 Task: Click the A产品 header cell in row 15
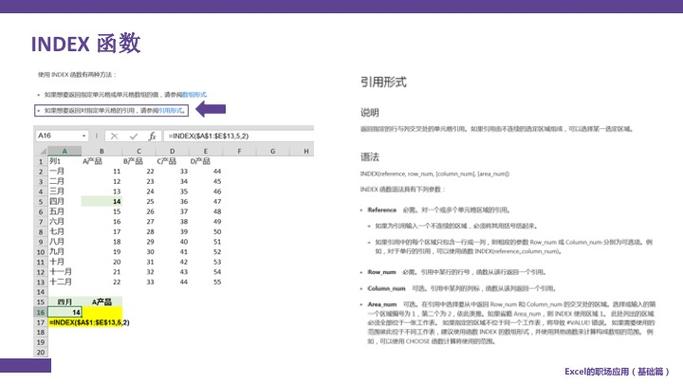pyautogui.click(x=102, y=302)
